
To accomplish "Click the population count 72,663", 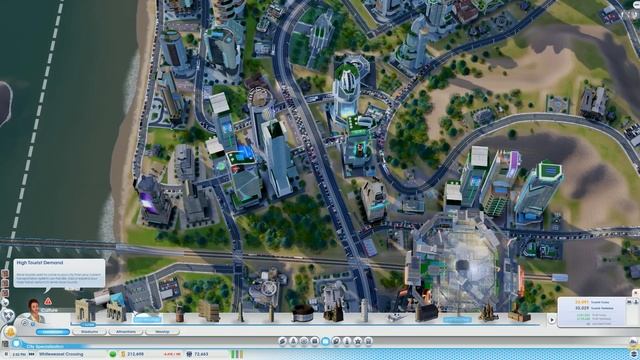I will [x=201, y=354].
